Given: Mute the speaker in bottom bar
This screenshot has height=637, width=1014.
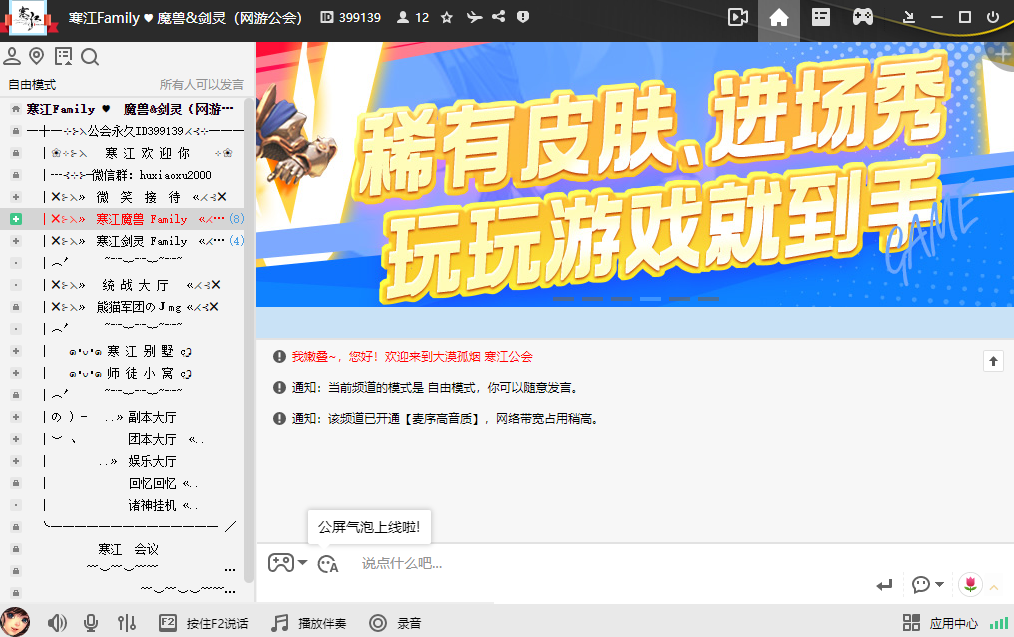Looking at the screenshot, I should tap(57, 623).
